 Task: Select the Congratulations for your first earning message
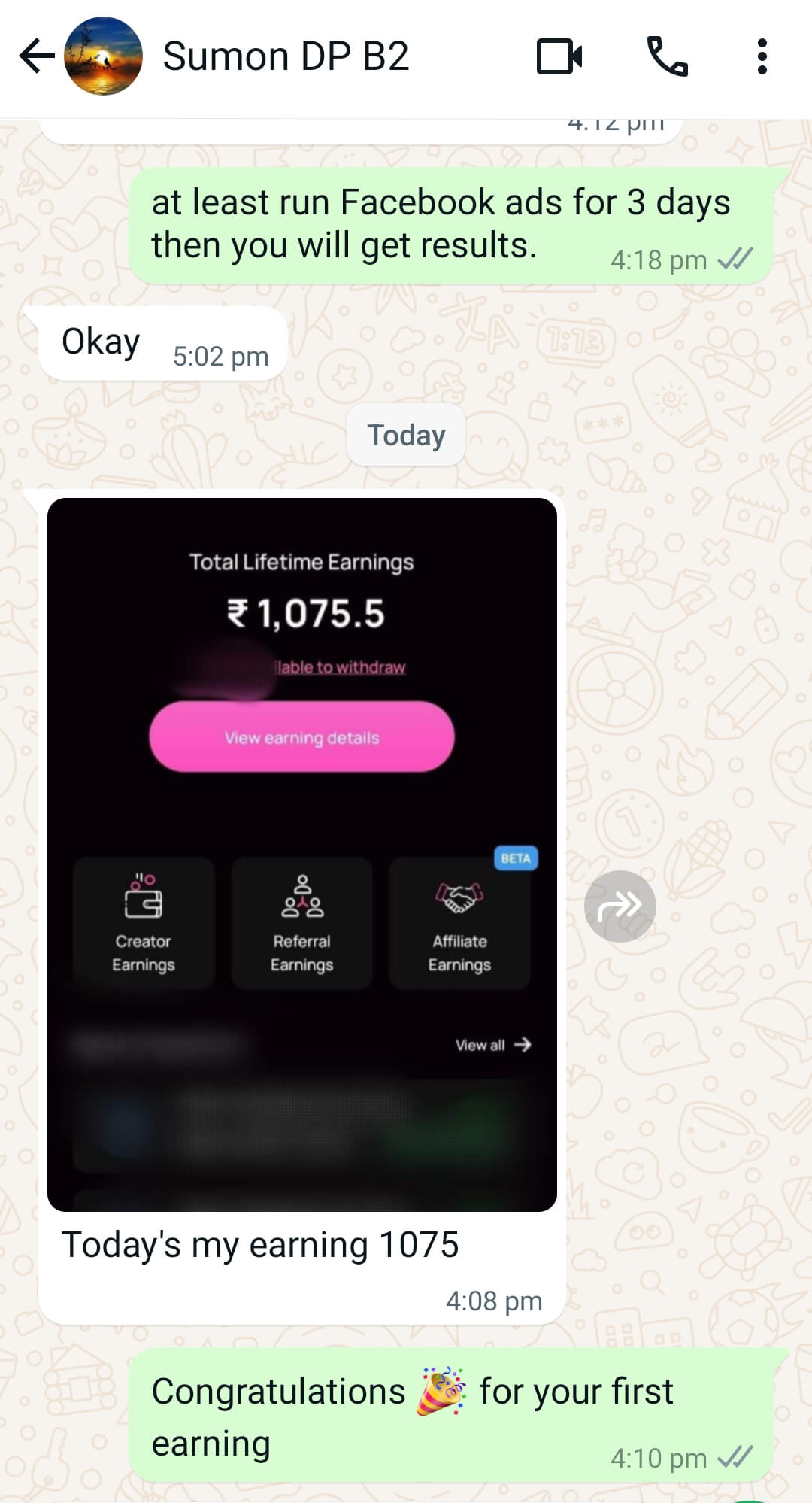[450, 1415]
